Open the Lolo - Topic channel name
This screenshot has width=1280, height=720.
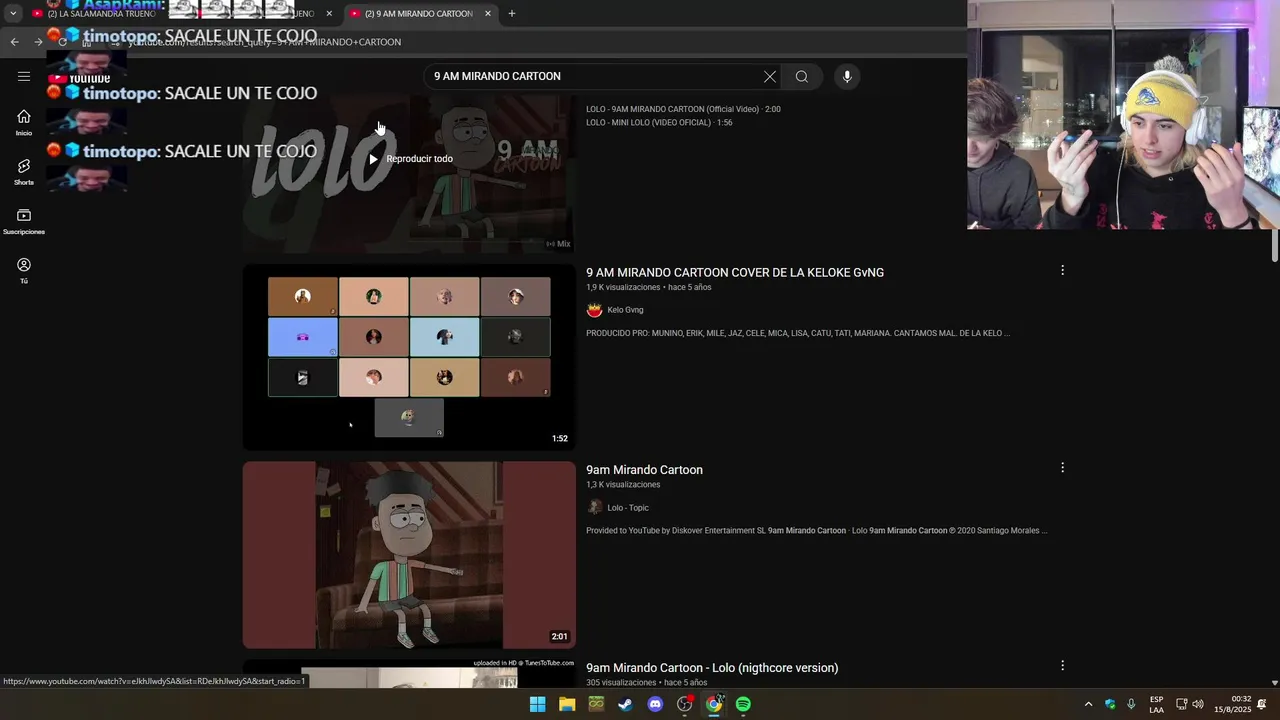pos(628,508)
